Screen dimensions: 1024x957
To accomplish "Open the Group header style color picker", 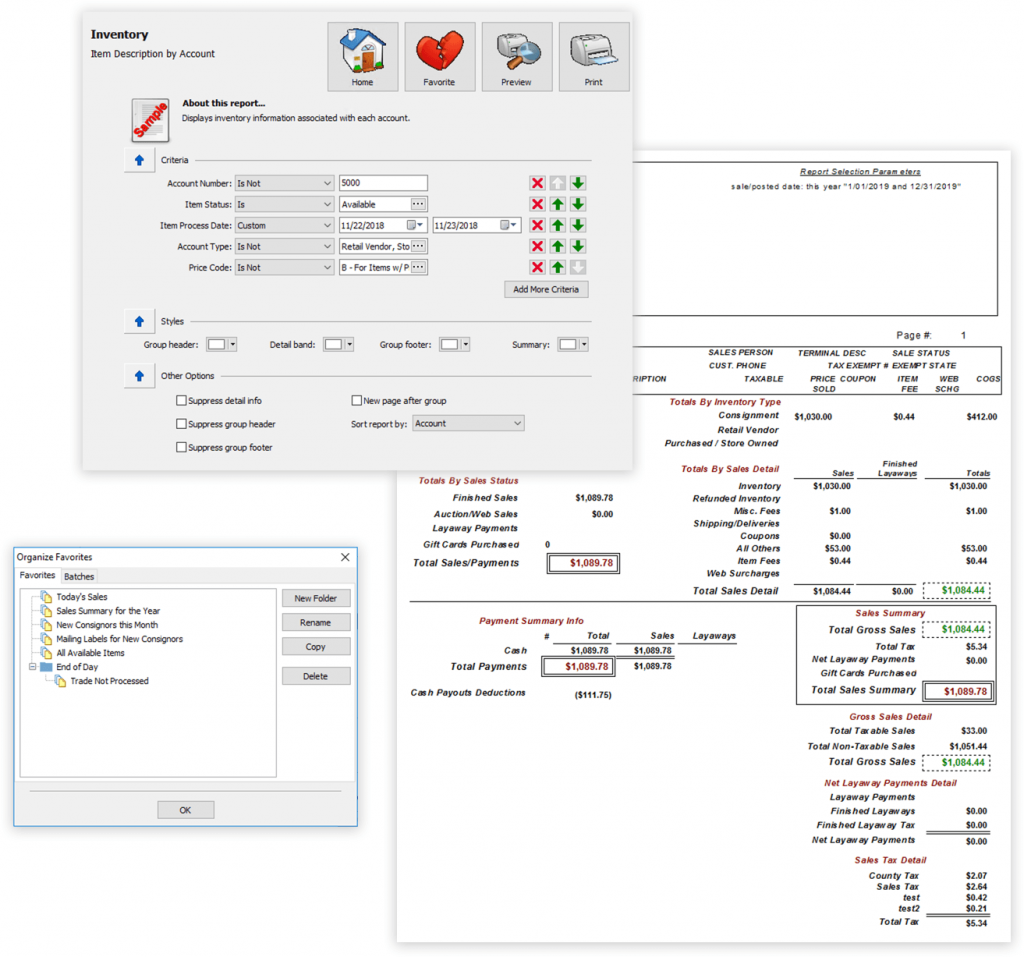I will [x=222, y=344].
